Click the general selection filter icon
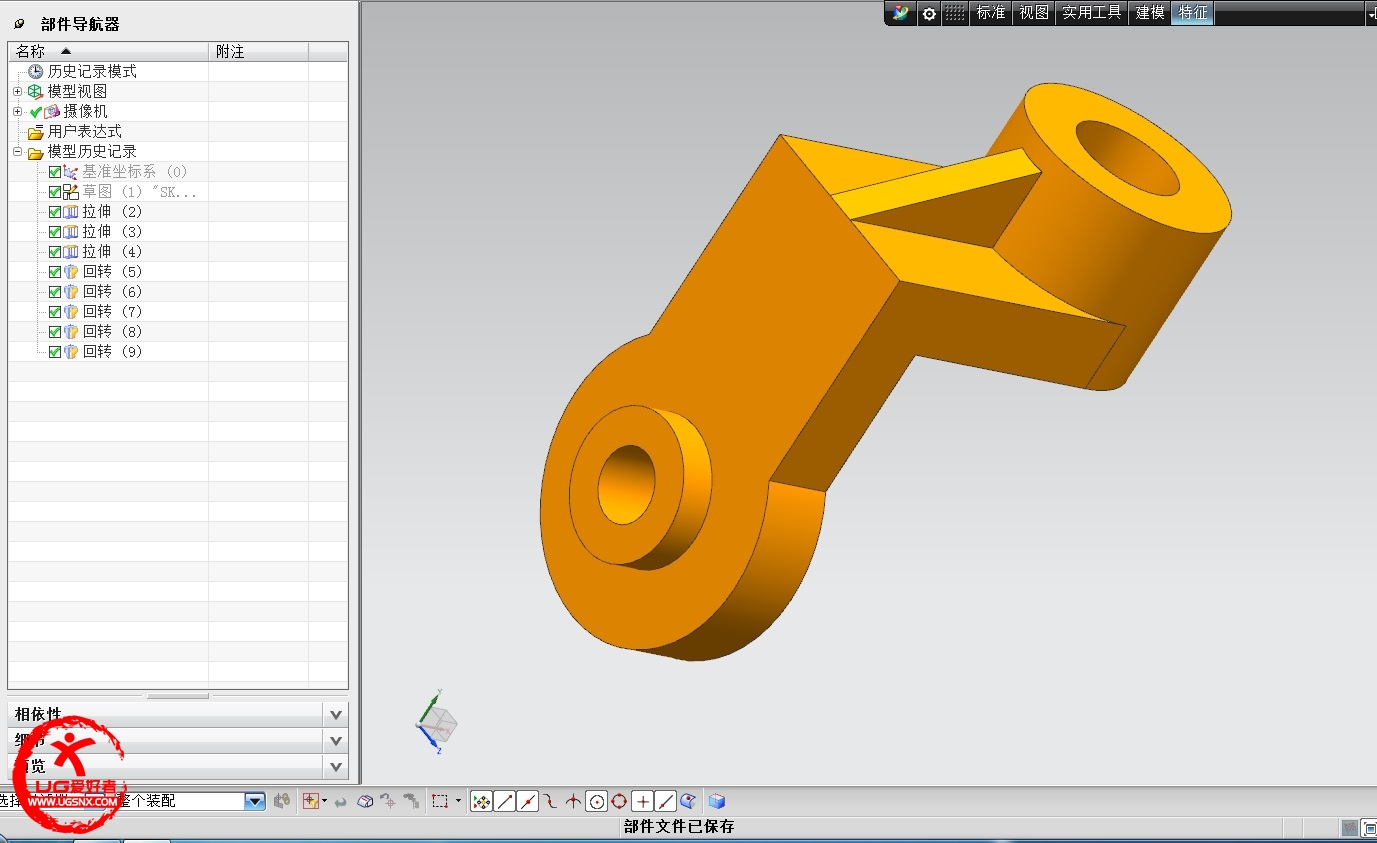Viewport: 1377px width, 843px height. click(282, 801)
